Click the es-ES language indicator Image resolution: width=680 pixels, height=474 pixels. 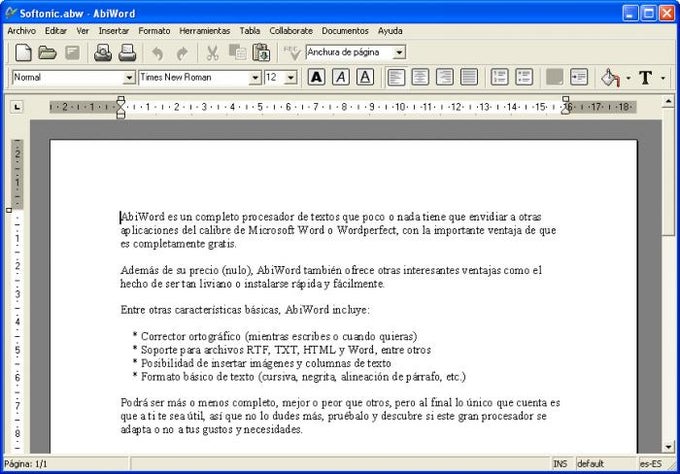coord(651,464)
